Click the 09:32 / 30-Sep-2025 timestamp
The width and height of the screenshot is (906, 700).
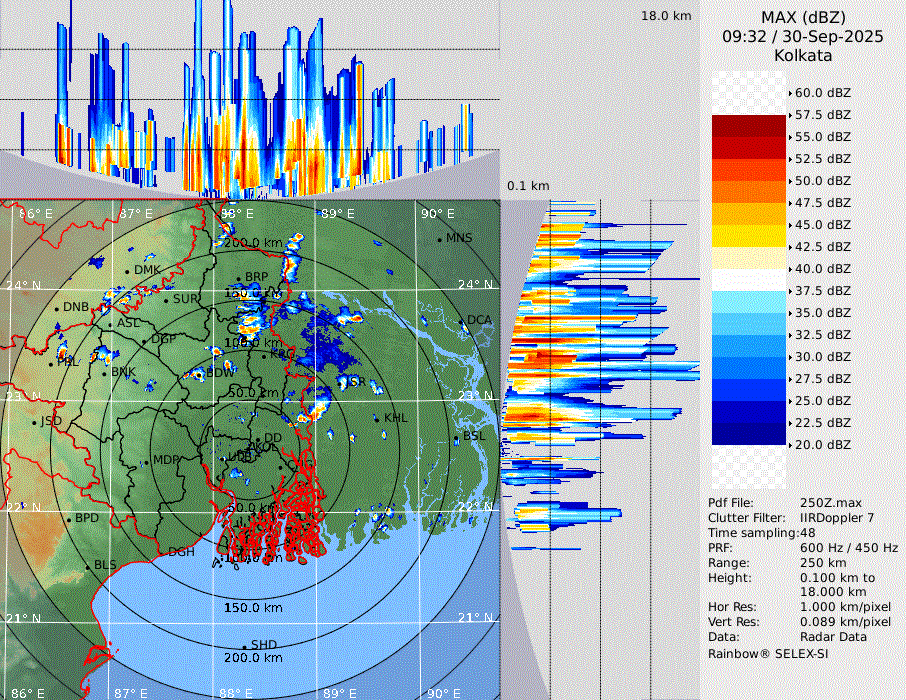[803, 37]
